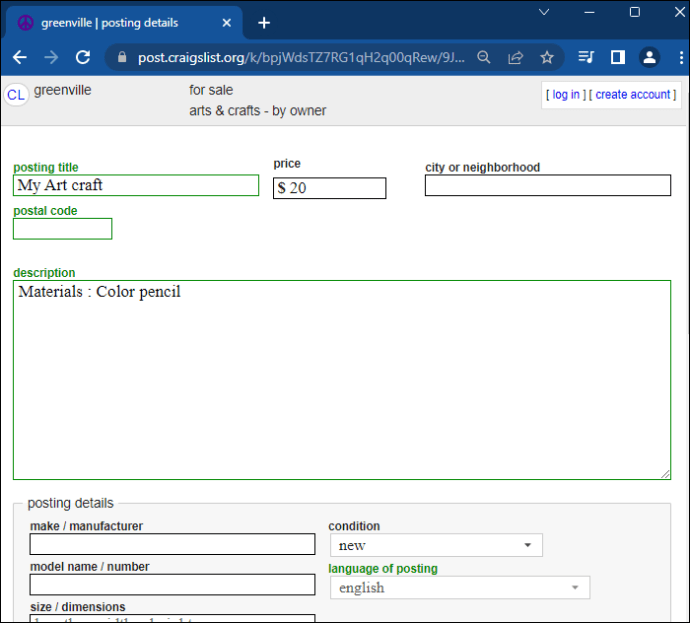This screenshot has height=623, width=690.
Task: Click the for sale breadcrumb
Action: (211, 90)
